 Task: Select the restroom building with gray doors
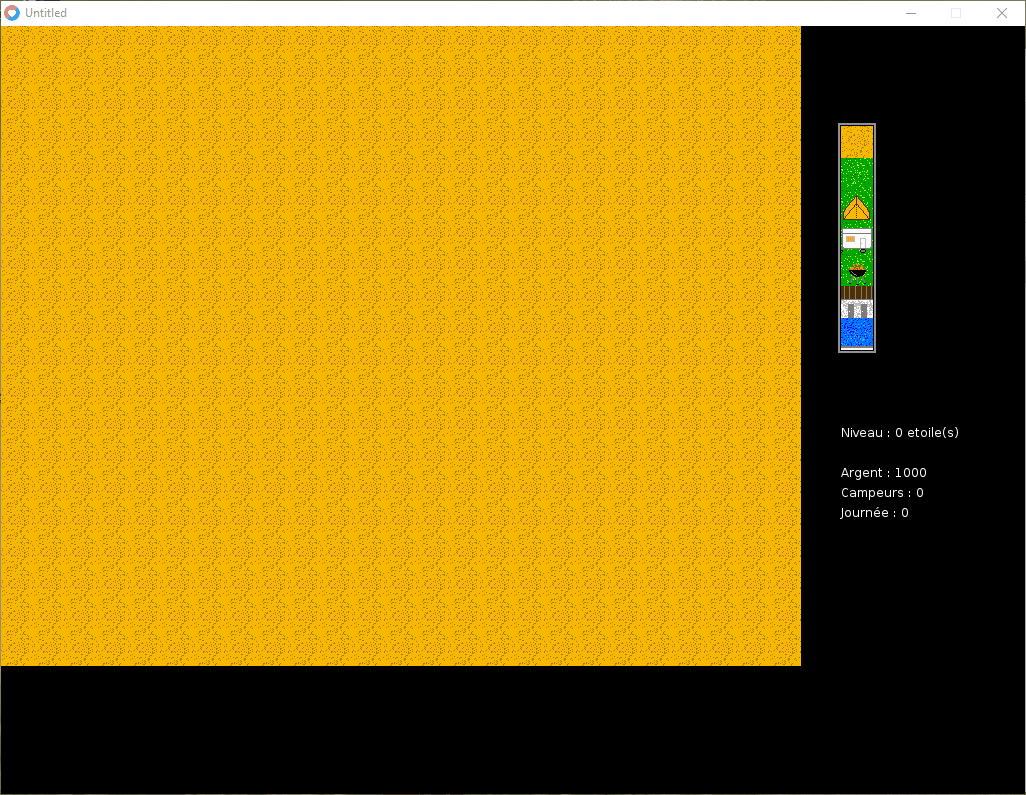click(857, 309)
